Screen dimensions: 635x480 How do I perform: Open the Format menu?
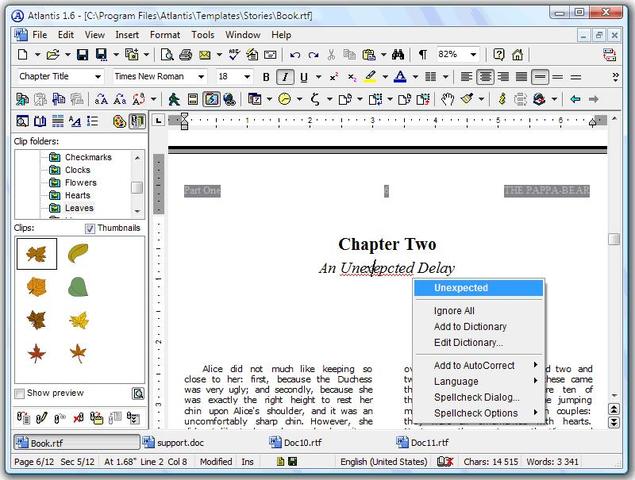pos(165,35)
